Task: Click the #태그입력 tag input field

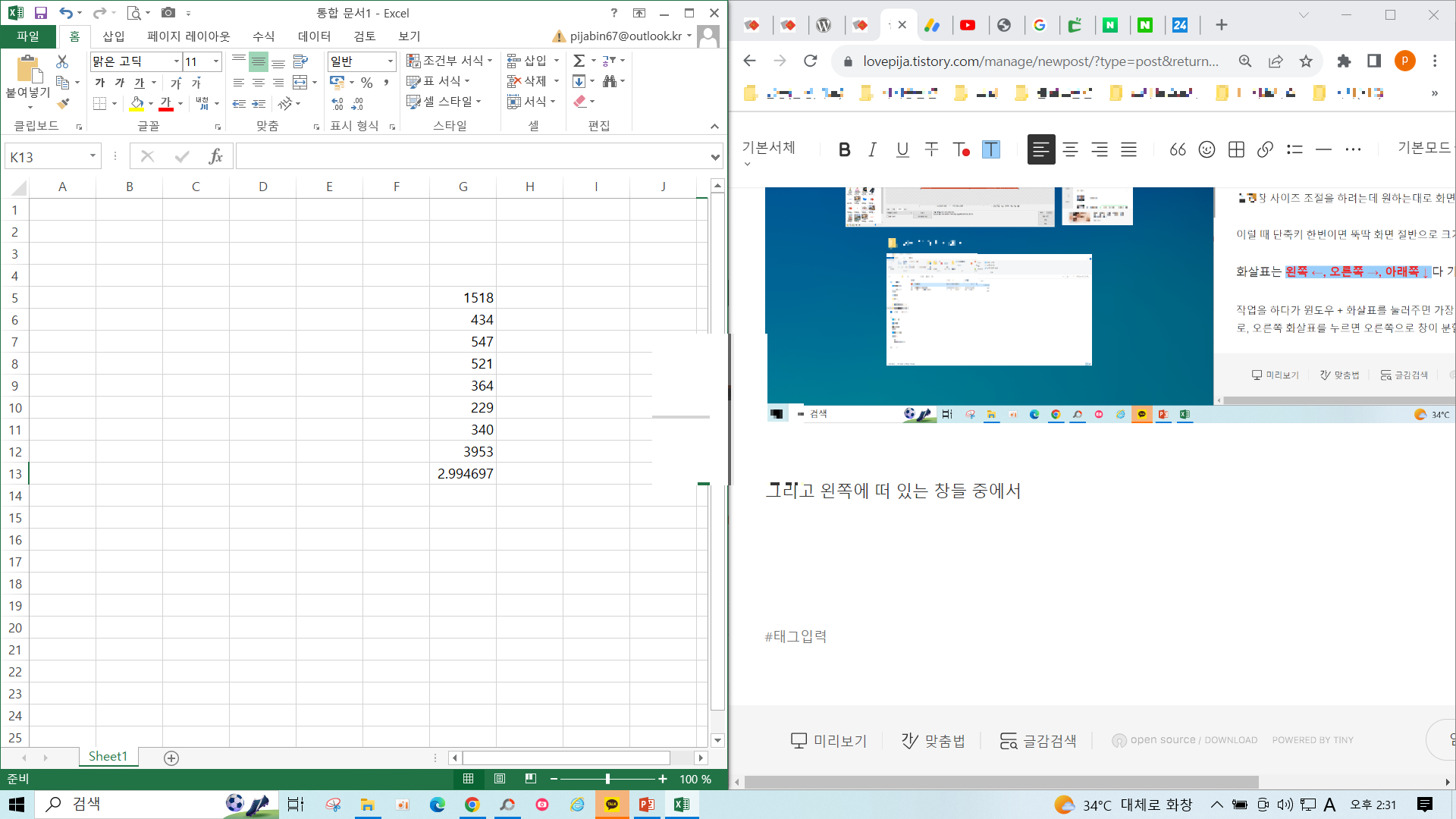Action: [796, 636]
